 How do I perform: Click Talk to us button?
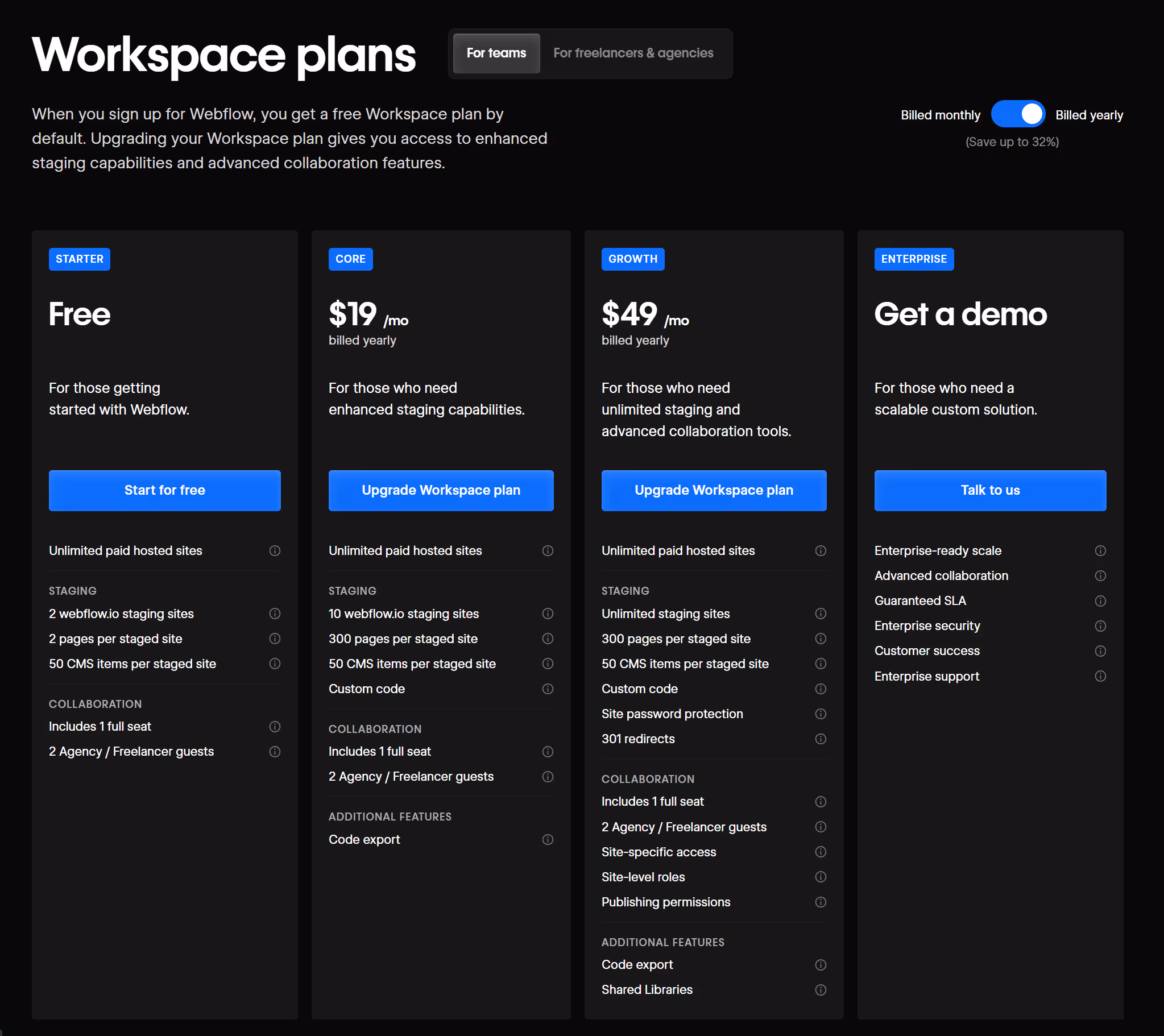pyautogui.click(x=990, y=490)
